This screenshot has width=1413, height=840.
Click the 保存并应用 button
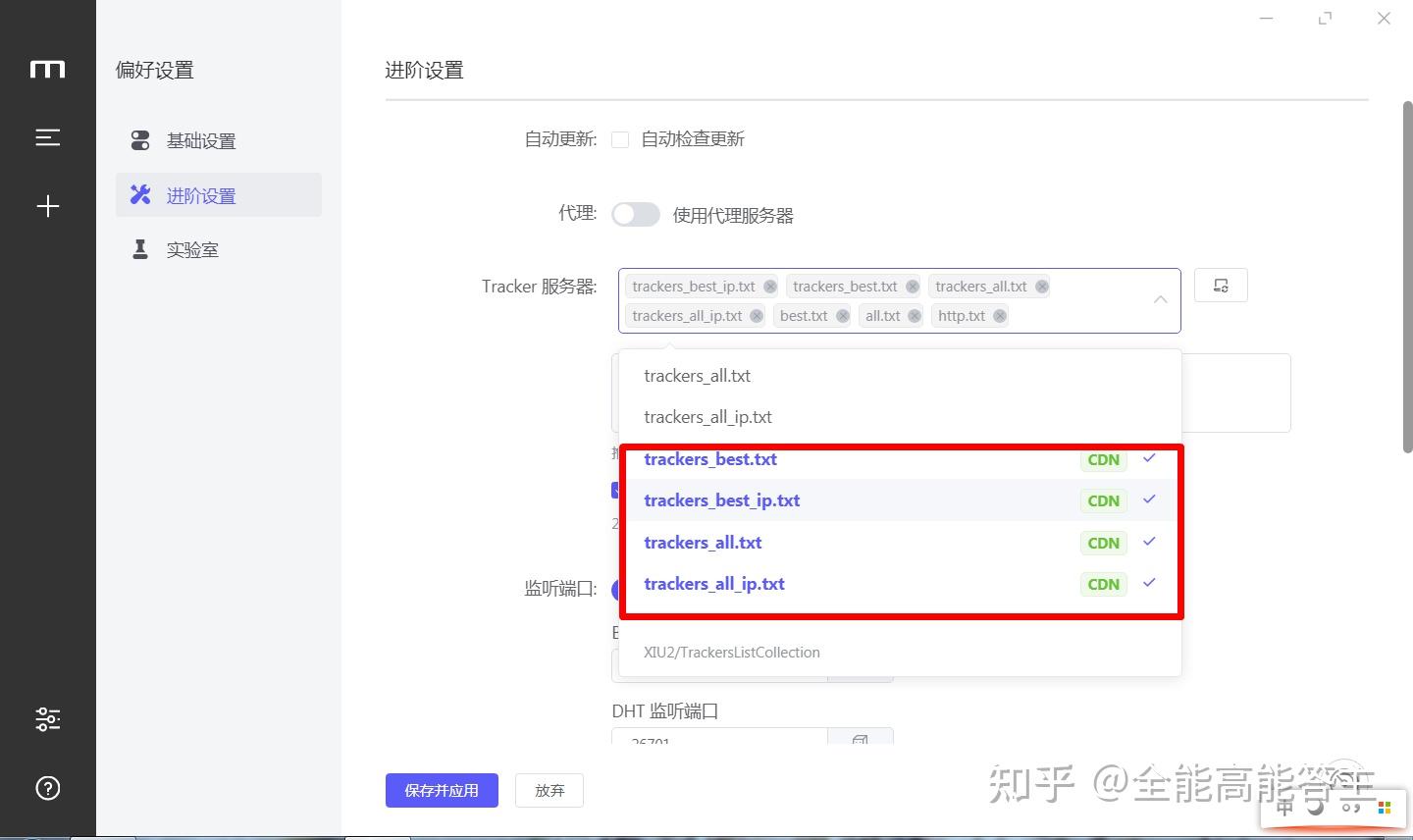[x=442, y=790]
